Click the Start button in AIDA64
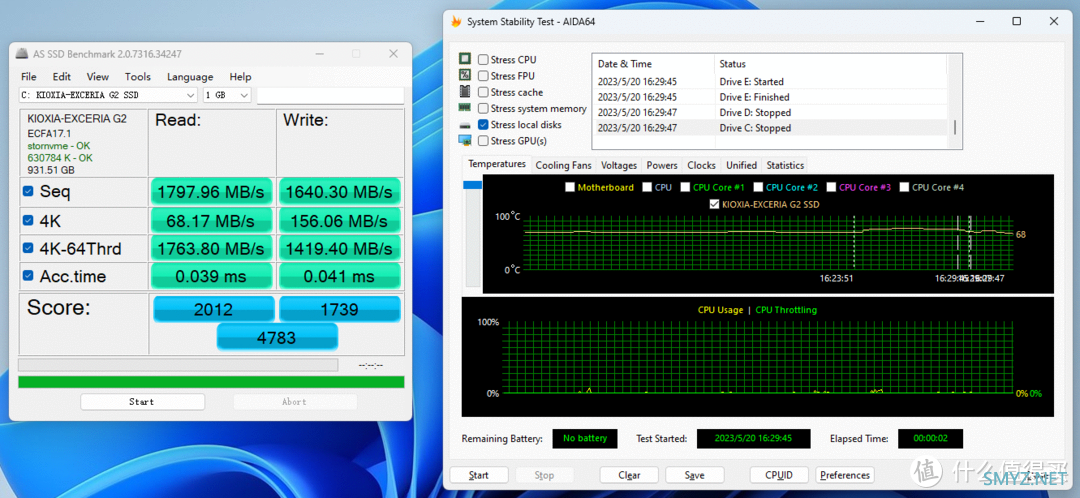Image resolution: width=1080 pixels, height=498 pixels. point(479,475)
